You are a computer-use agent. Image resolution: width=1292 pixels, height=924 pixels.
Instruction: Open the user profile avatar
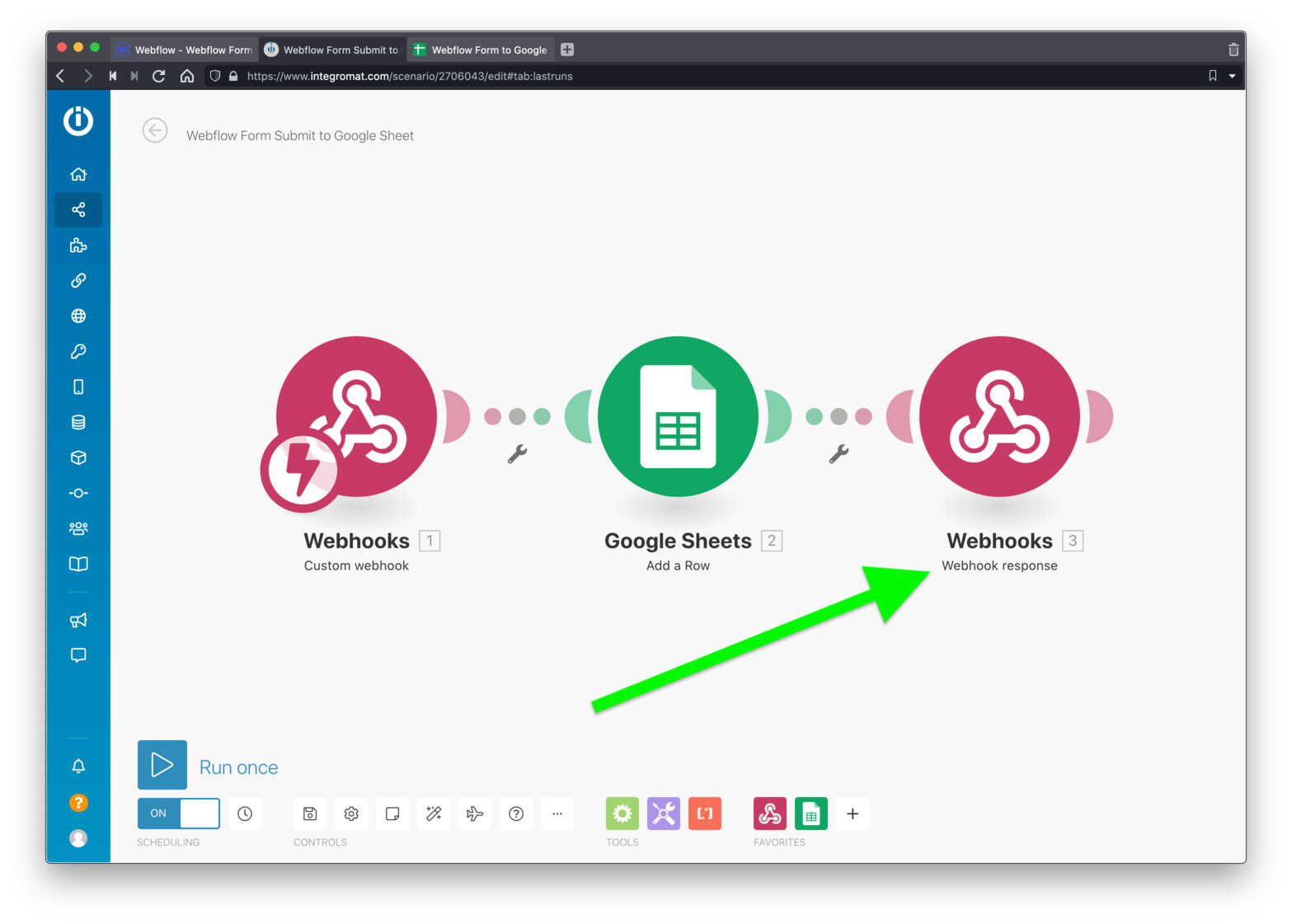78,838
